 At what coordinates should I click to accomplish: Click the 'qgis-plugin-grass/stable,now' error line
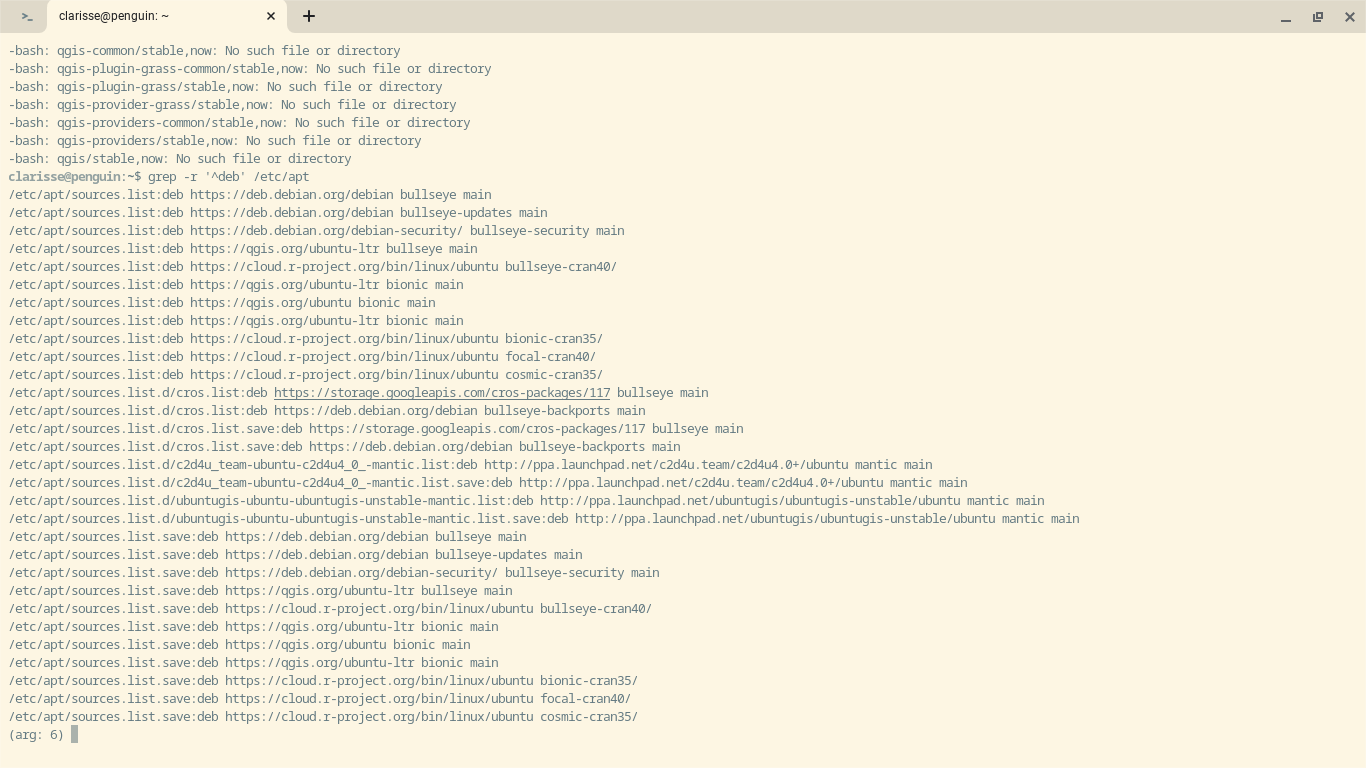pyautogui.click(x=225, y=87)
